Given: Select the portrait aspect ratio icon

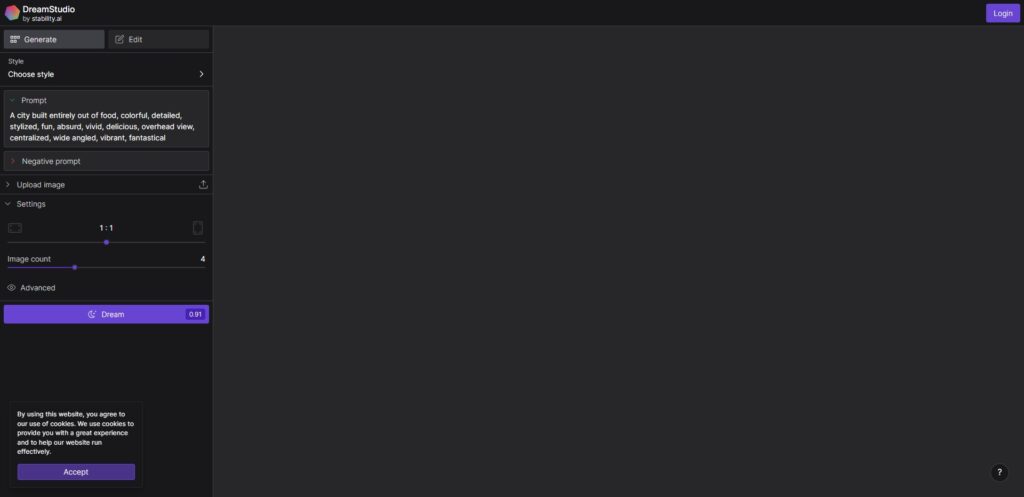Looking at the screenshot, I should coord(198,228).
